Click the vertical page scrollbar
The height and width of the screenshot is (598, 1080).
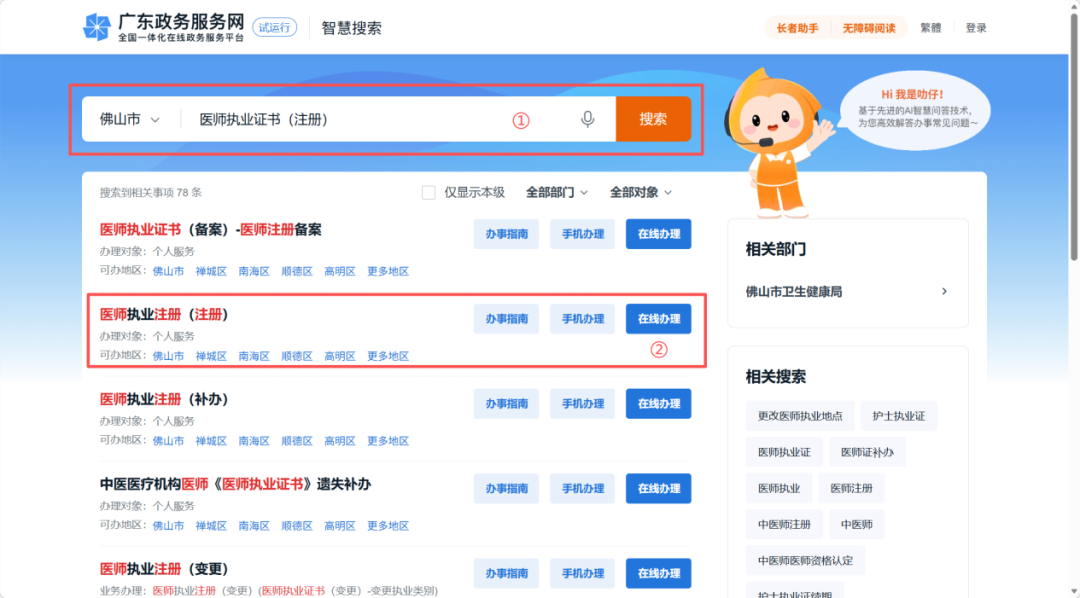pos(1074,138)
